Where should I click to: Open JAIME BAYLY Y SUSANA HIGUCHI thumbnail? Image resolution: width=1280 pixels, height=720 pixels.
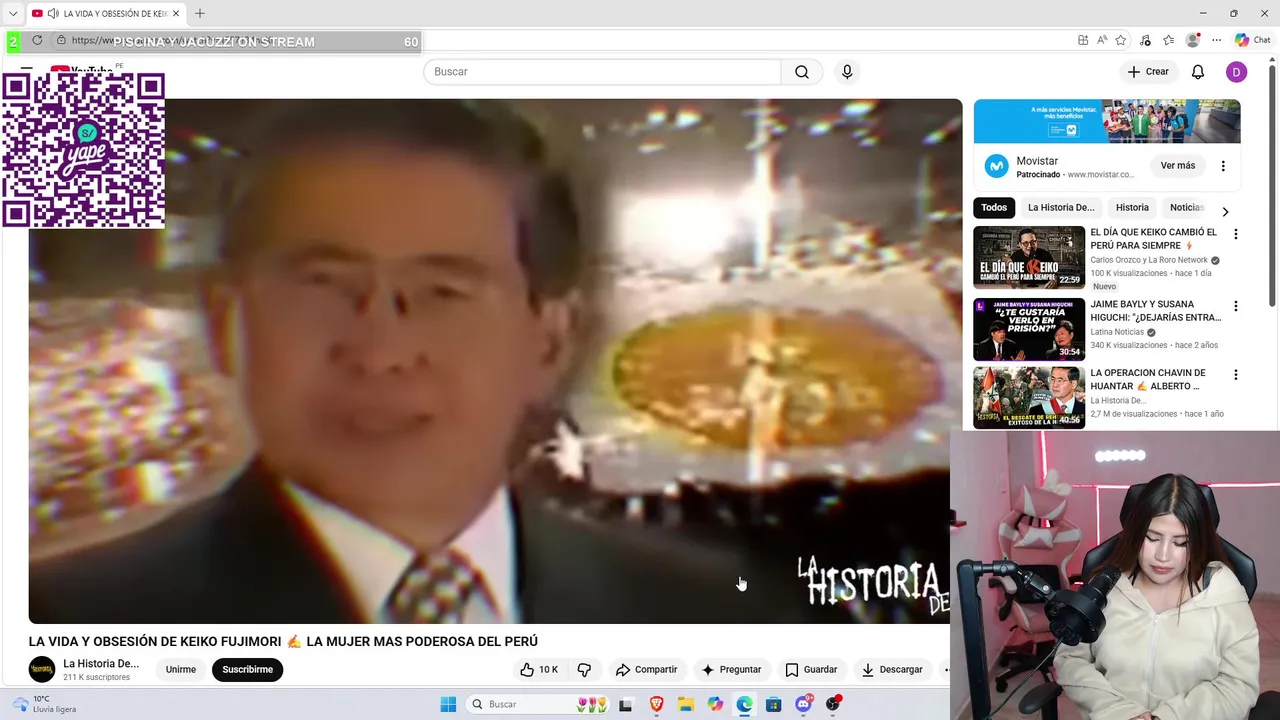[1029, 329]
